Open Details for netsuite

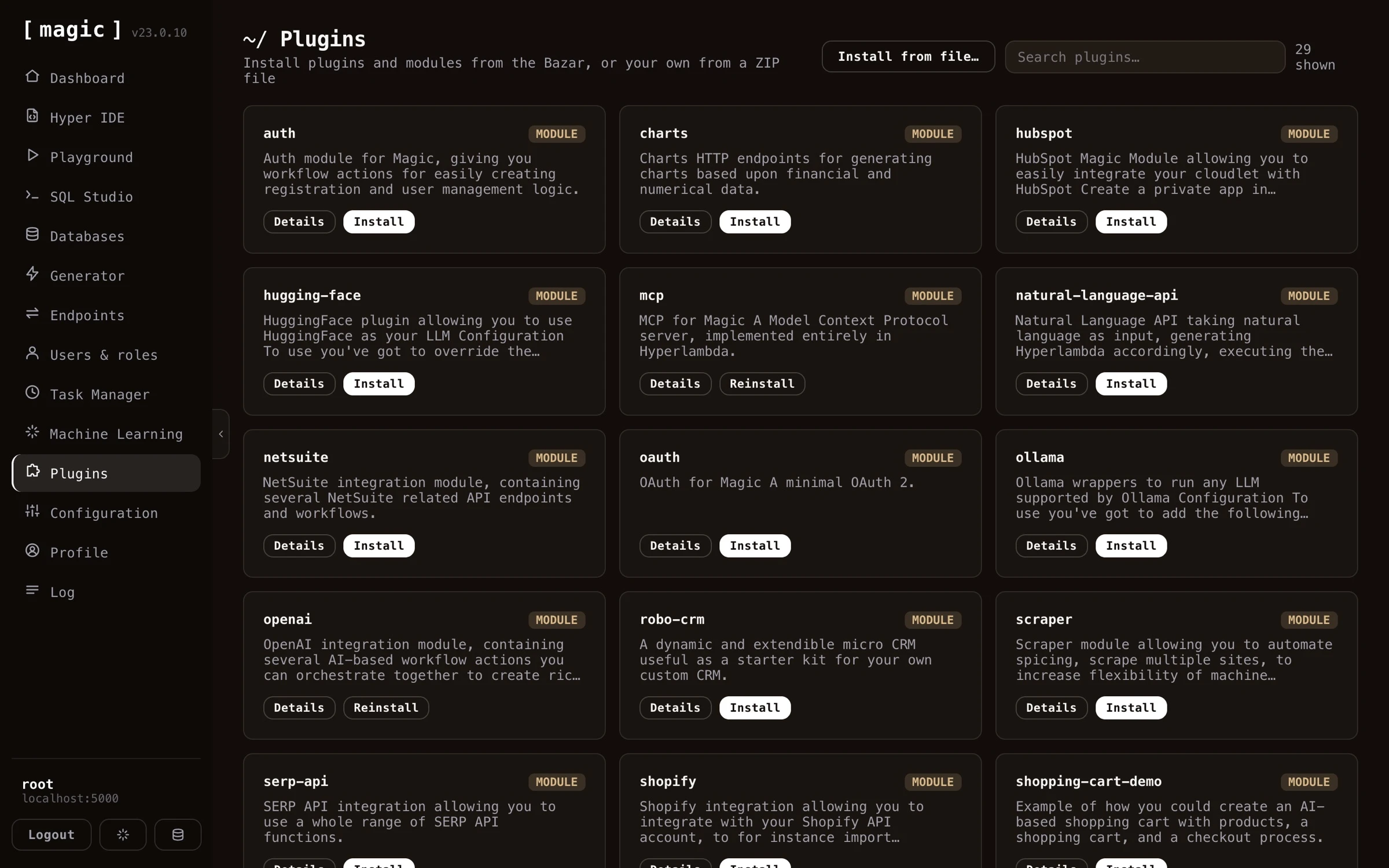tap(299, 546)
